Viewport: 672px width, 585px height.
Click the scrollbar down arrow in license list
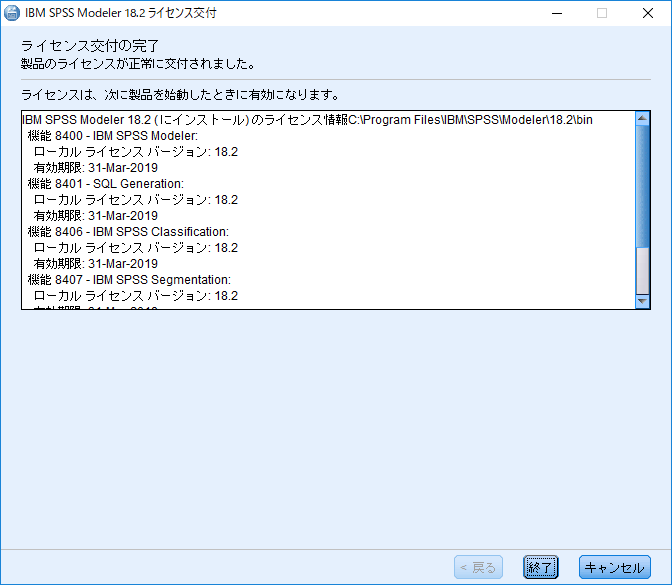point(642,301)
